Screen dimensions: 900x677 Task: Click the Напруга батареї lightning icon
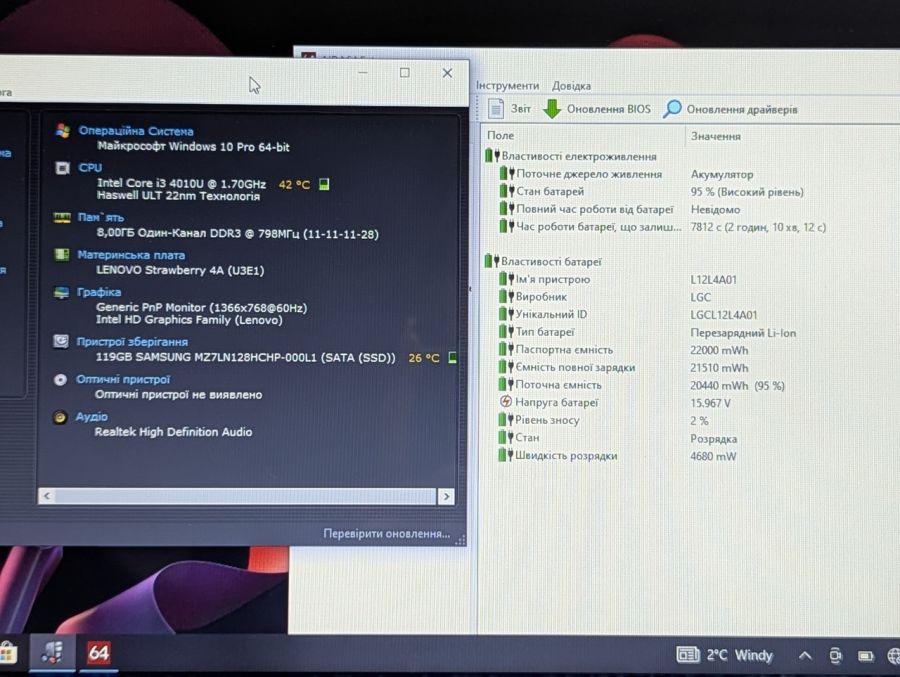point(505,402)
